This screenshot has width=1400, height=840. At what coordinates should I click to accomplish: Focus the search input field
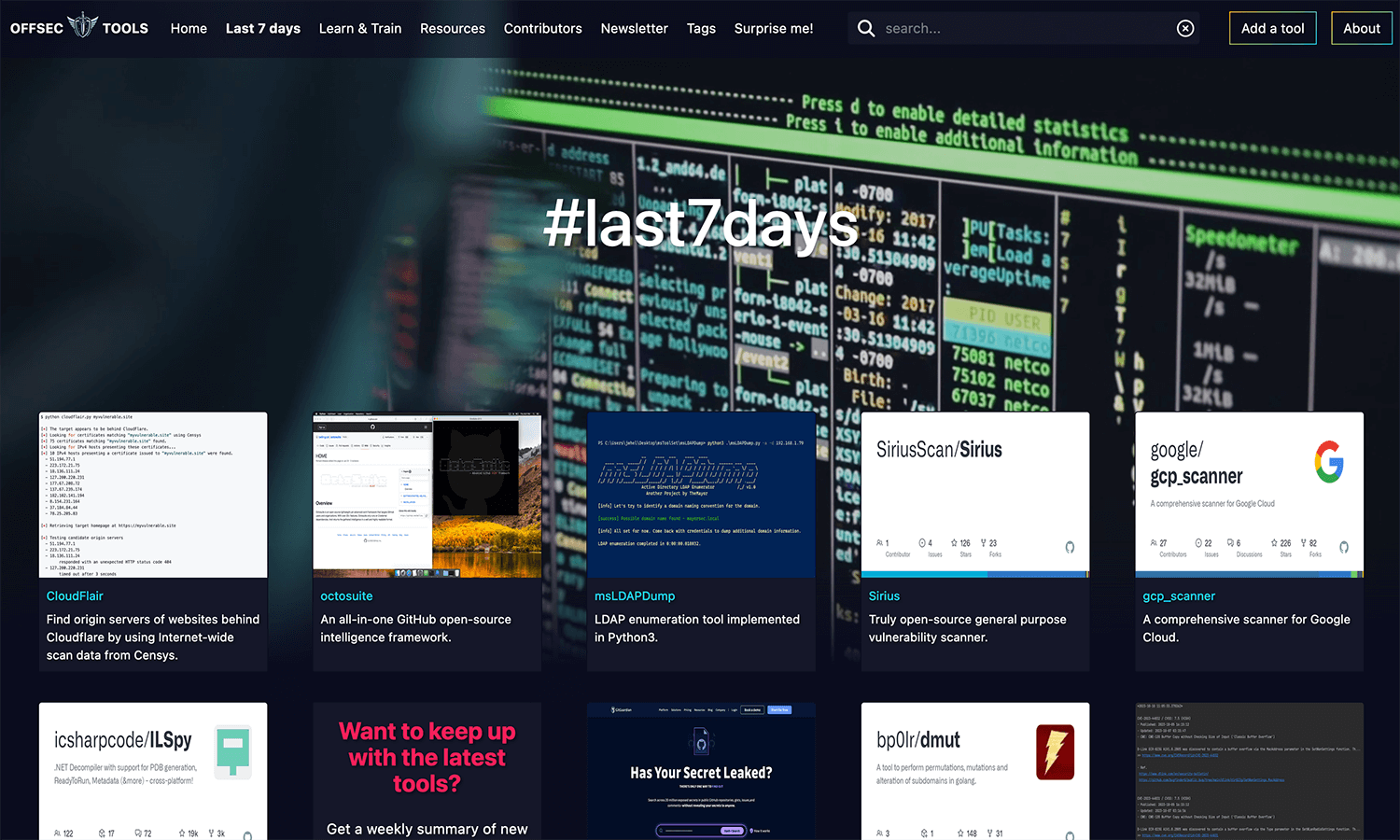[x=1025, y=28]
